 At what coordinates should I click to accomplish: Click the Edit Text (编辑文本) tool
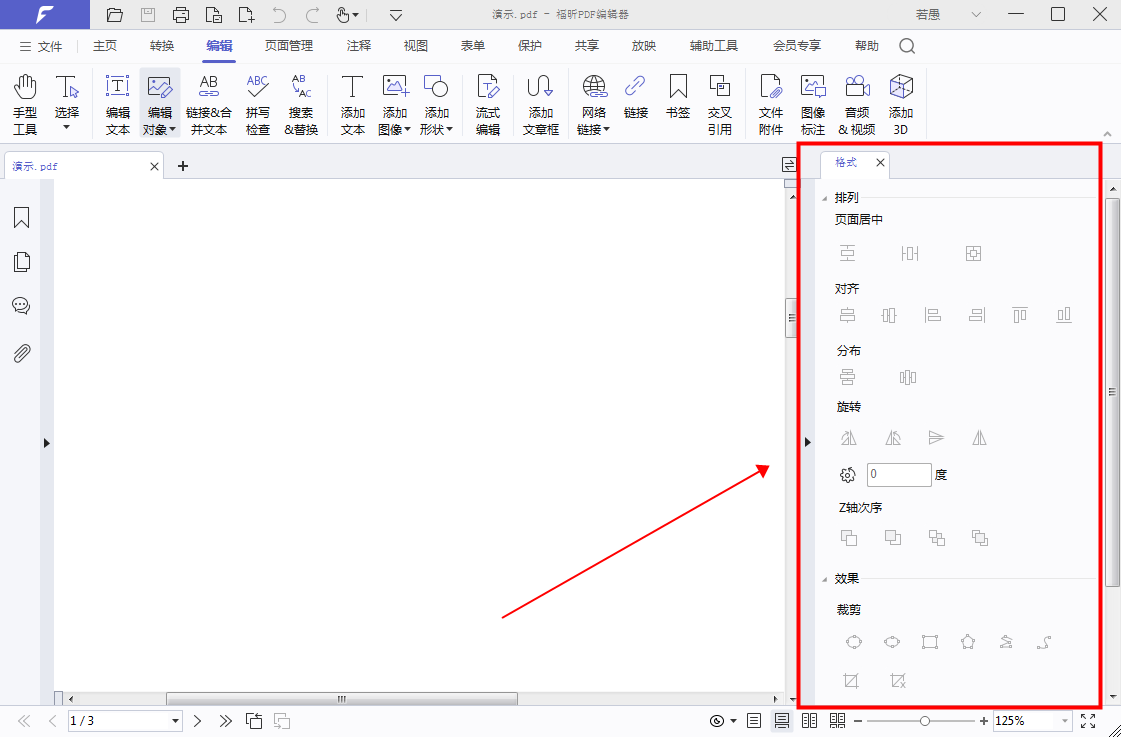[x=118, y=104]
